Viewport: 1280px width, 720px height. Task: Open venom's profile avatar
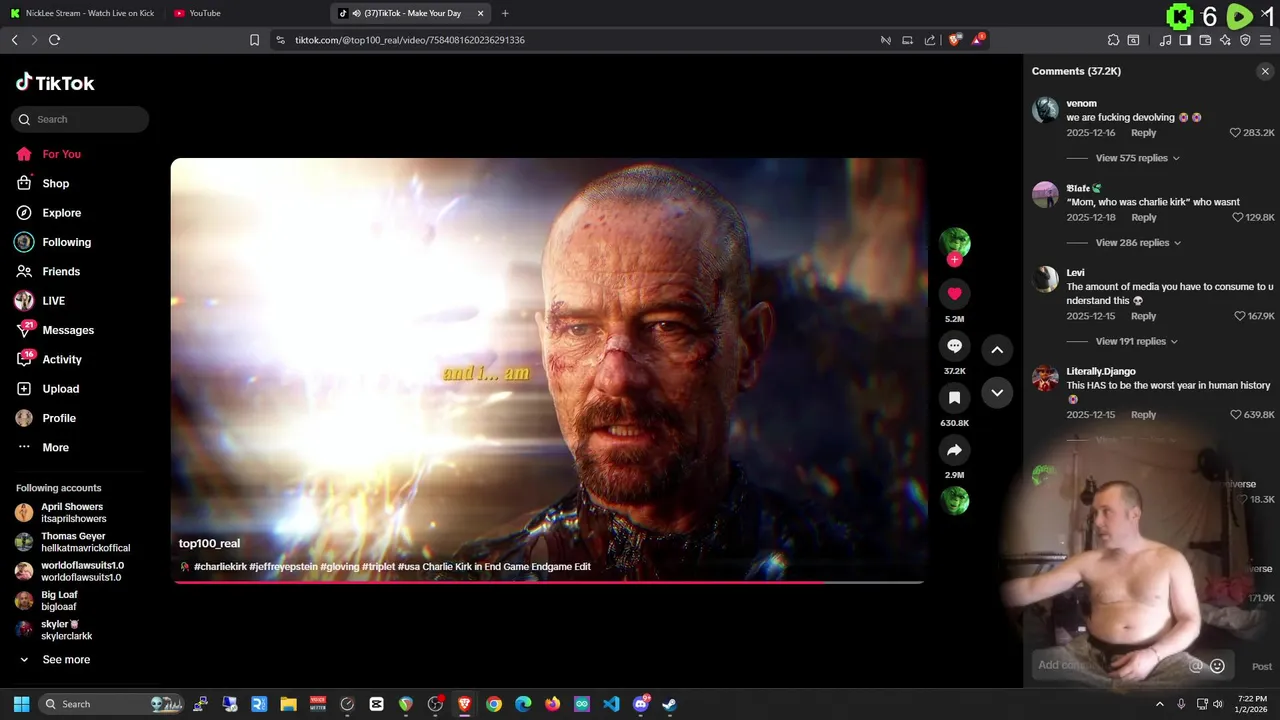tap(1045, 110)
